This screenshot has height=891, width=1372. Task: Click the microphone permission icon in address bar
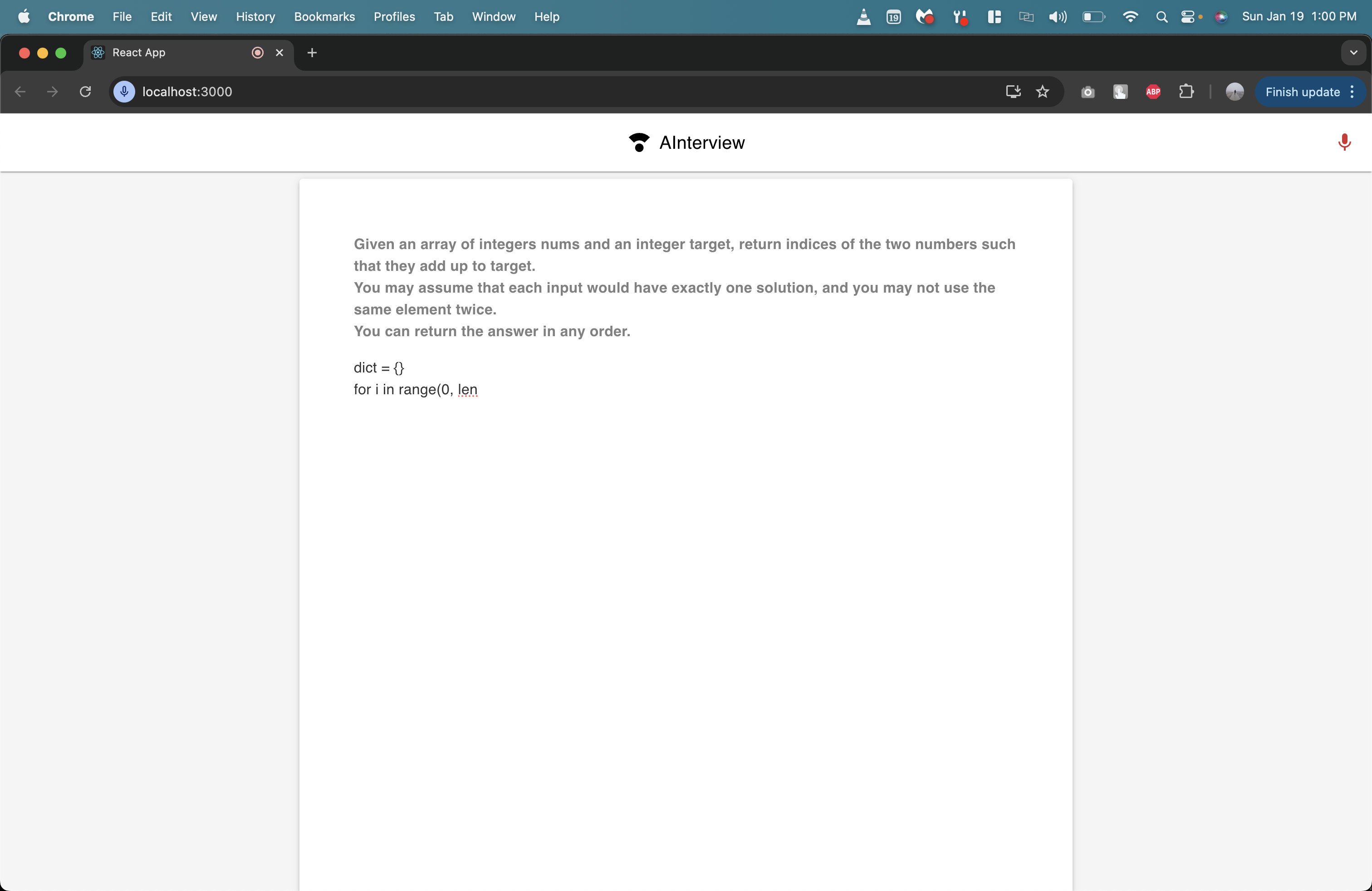pyautogui.click(x=124, y=92)
